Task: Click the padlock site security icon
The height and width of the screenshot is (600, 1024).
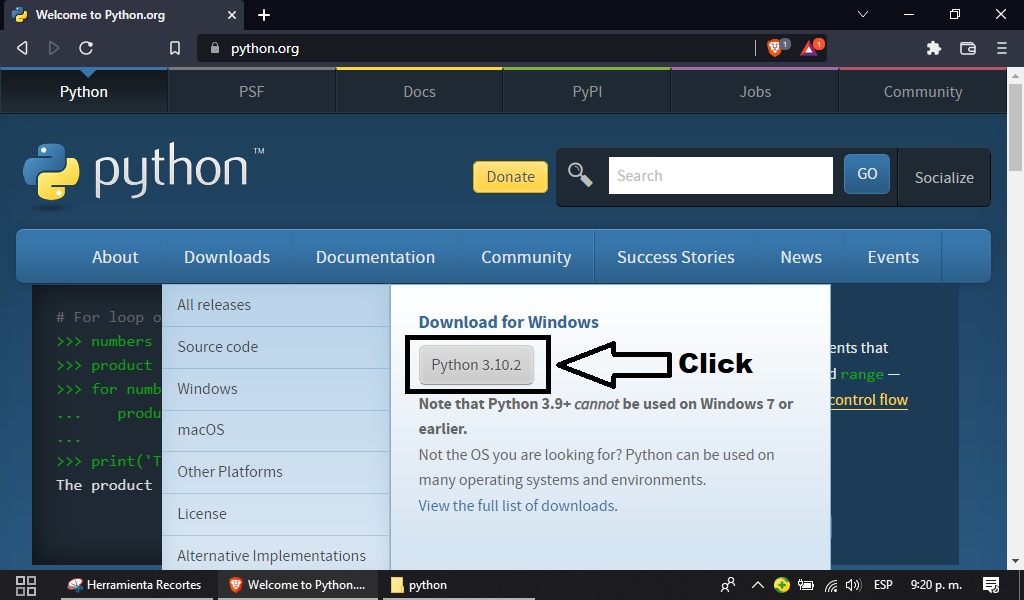Action: tap(214, 48)
